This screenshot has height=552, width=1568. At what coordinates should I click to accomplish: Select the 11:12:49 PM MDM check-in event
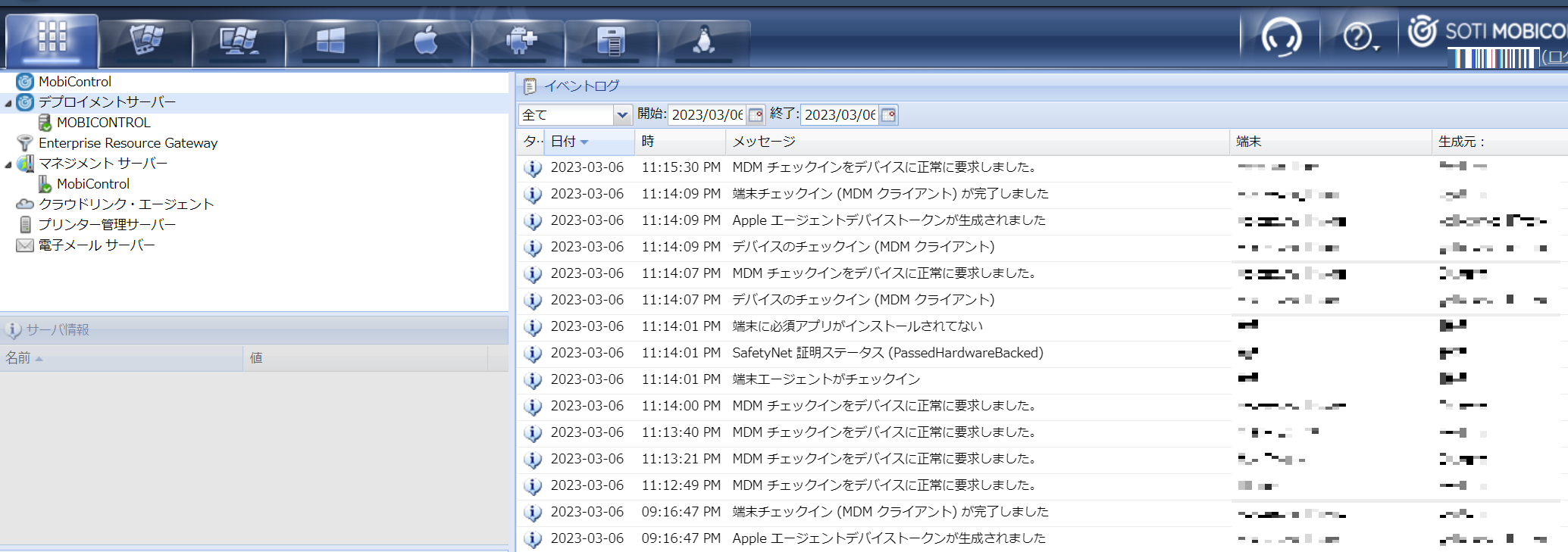(1042, 485)
